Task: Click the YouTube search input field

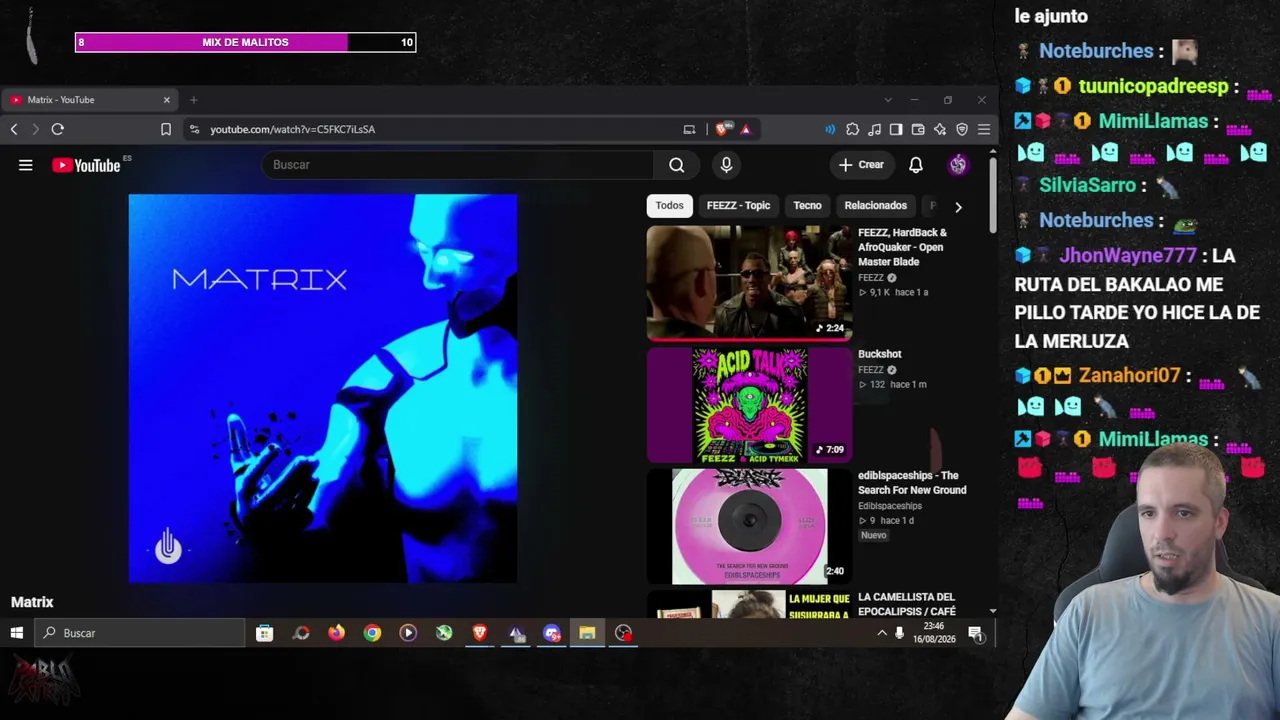Action: click(459, 165)
